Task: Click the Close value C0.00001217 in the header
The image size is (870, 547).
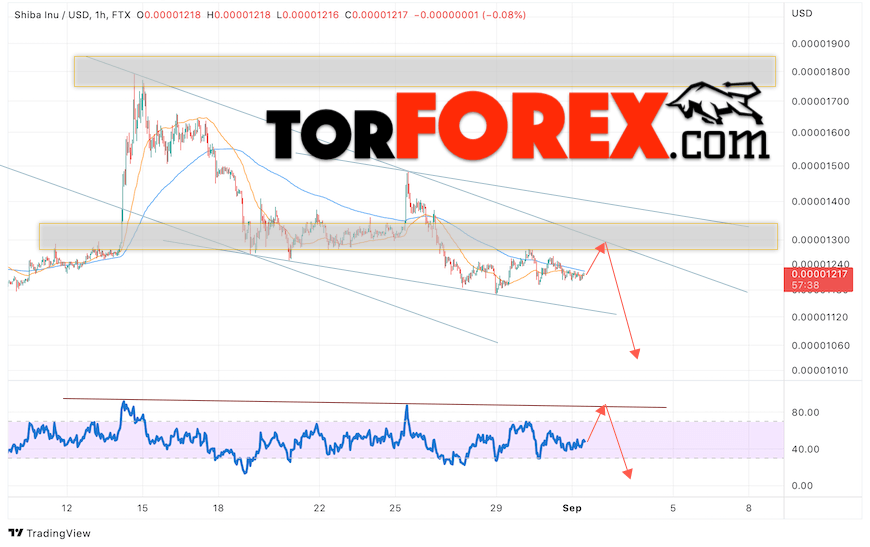Action: tap(376, 15)
